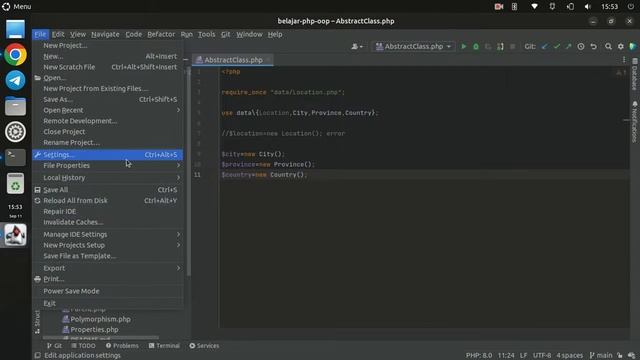
Task: Open IDE settings gear icon in toolbar
Action: [620, 47]
